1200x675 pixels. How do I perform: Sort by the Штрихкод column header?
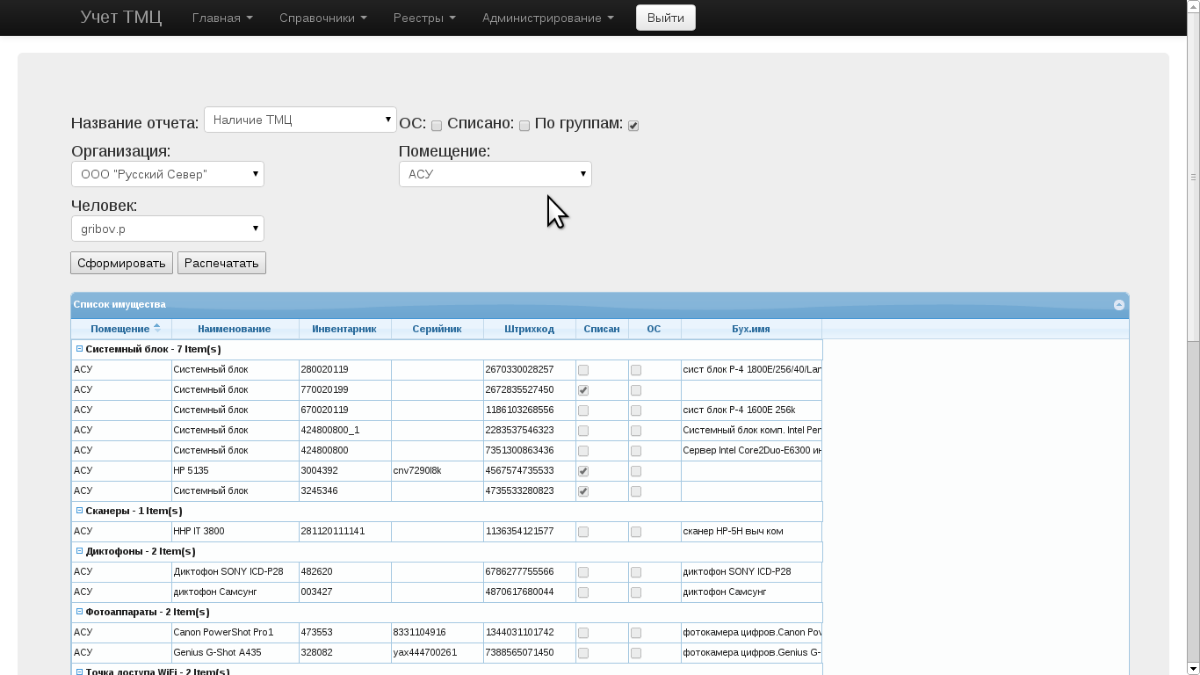(x=529, y=329)
